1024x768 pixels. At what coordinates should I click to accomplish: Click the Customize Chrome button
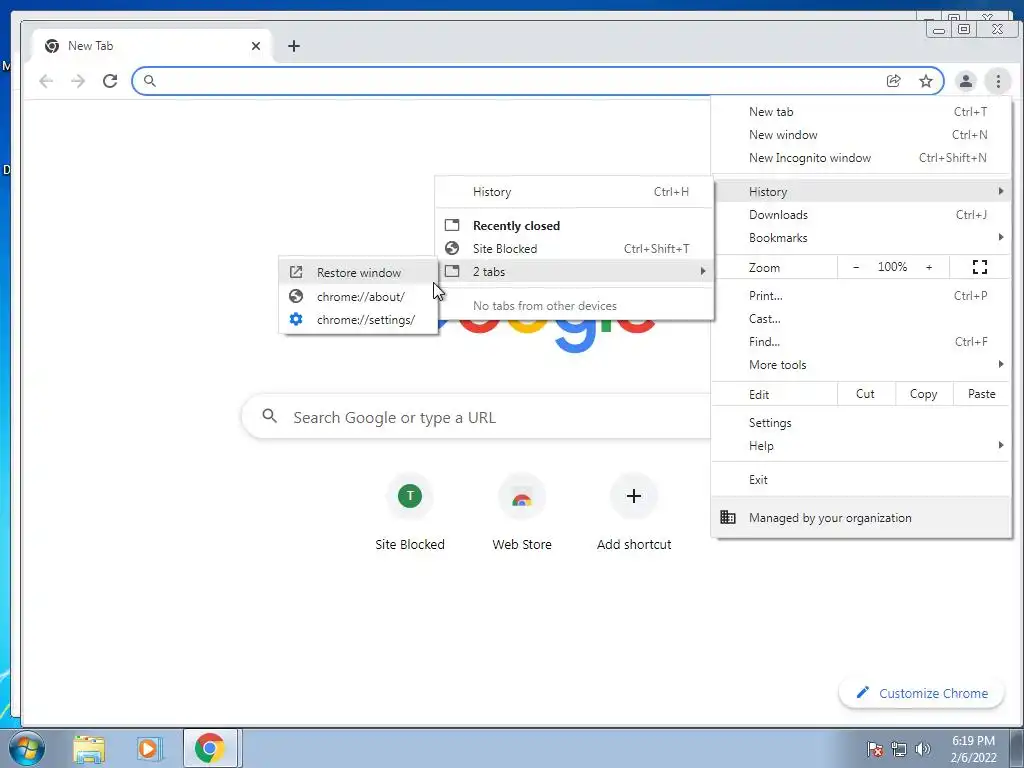coord(921,693)
